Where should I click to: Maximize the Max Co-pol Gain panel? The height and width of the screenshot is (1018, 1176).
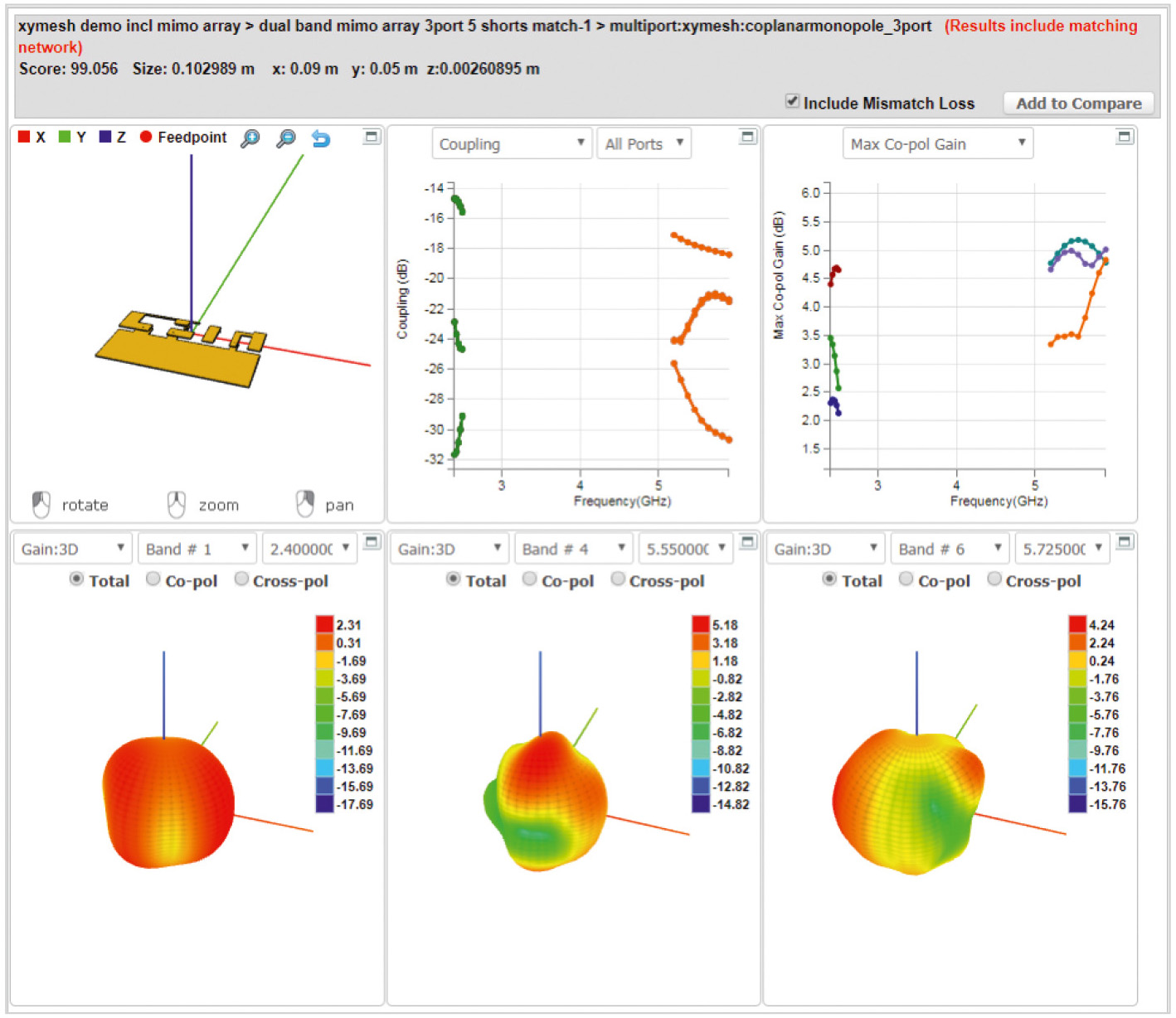tap(1124, 137)
